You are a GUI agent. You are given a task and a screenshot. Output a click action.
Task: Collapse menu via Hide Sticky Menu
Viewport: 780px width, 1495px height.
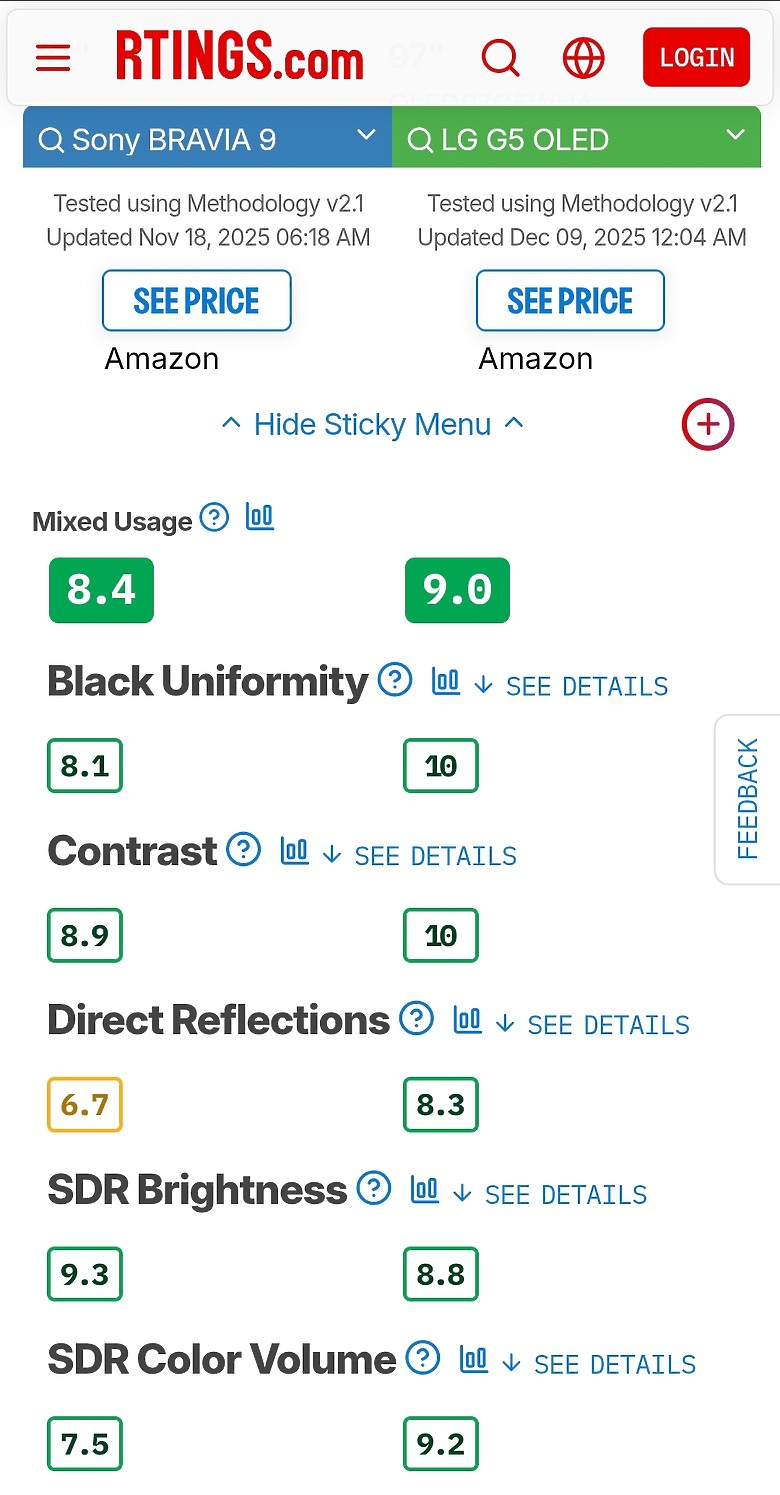pos(372,424)
